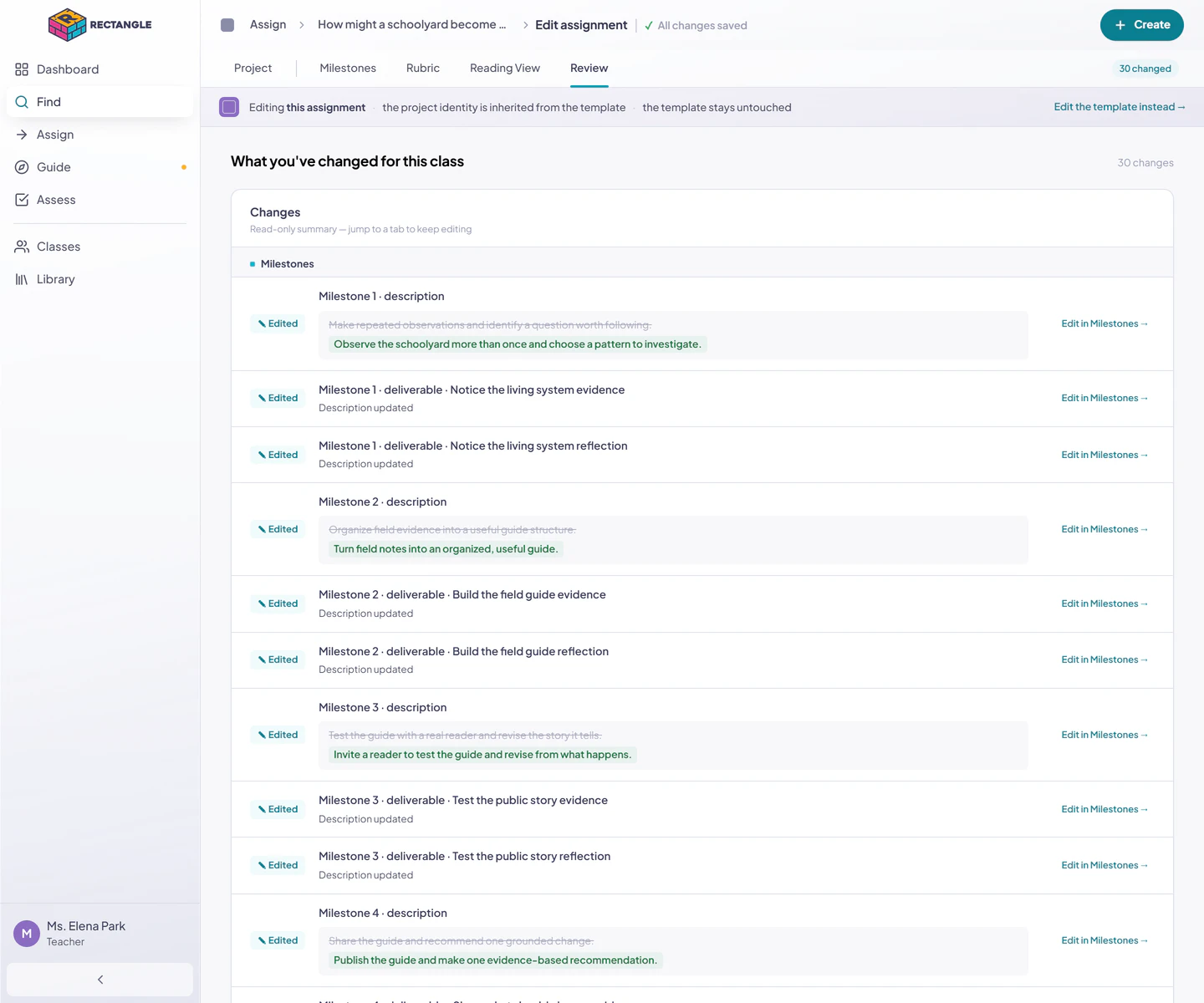Screen dimensions: 1204x1003
Task: Click Edited badge for living system evidence row
Action: point(278,399)
